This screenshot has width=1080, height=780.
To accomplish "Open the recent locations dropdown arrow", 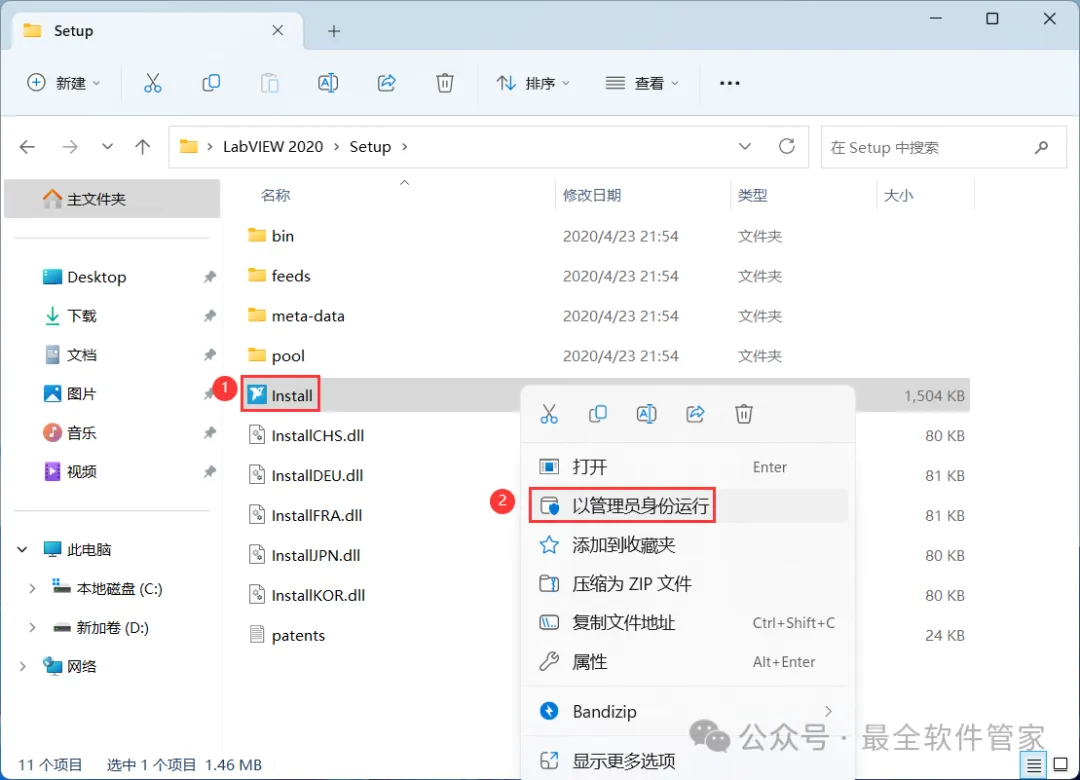I will click(x=107, y=146).
